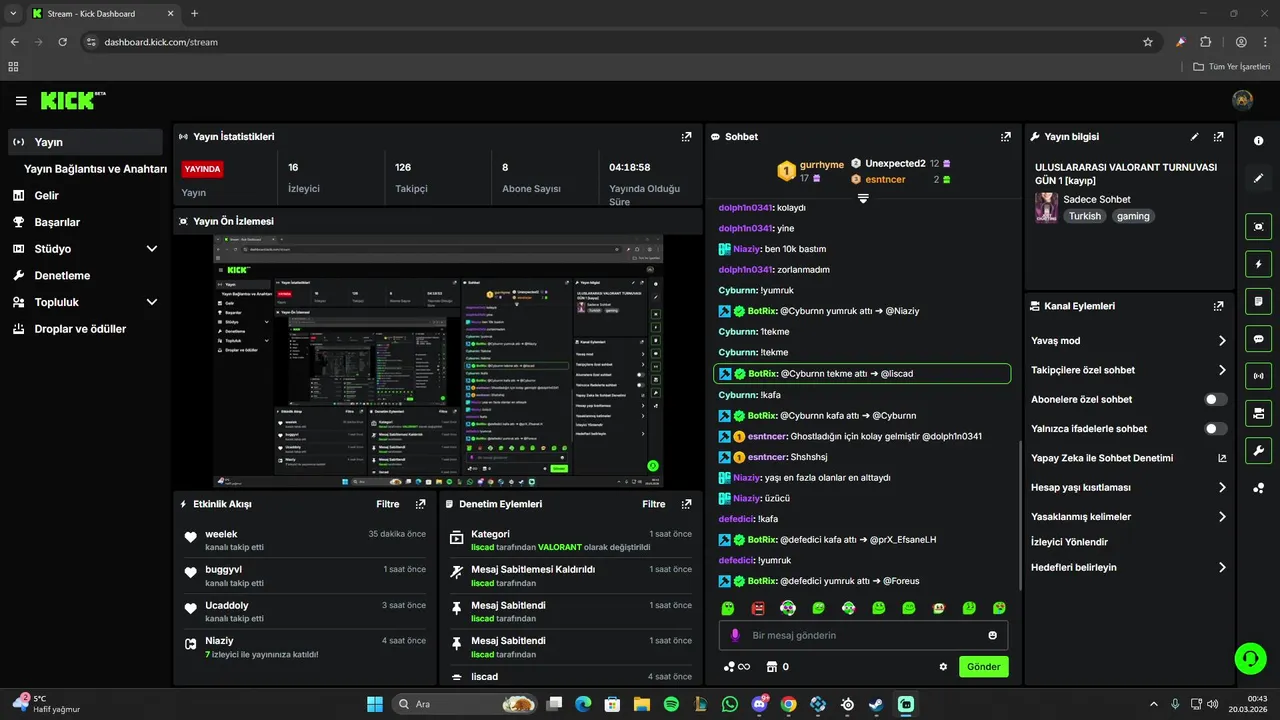Click the stream preview thumbnail
This screenshot has width=1280, height=720.
click(x=438, y=361)
